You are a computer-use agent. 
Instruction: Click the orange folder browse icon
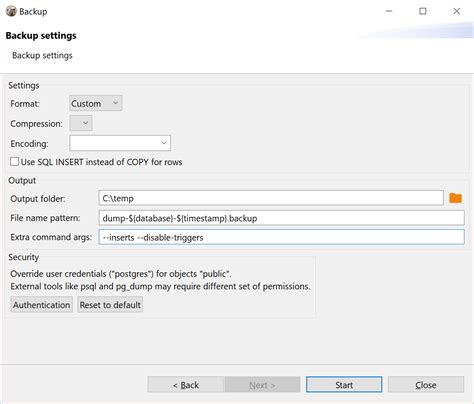point(455,198)
